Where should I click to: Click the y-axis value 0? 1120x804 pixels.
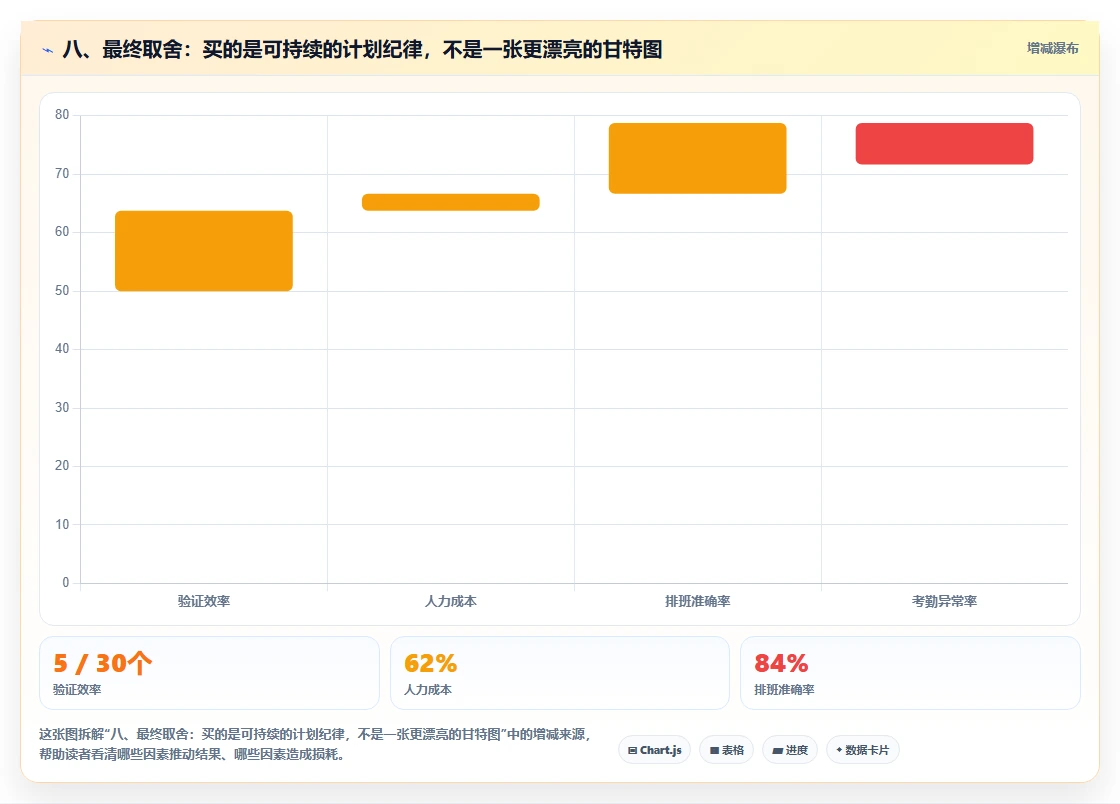click(66, 583)
